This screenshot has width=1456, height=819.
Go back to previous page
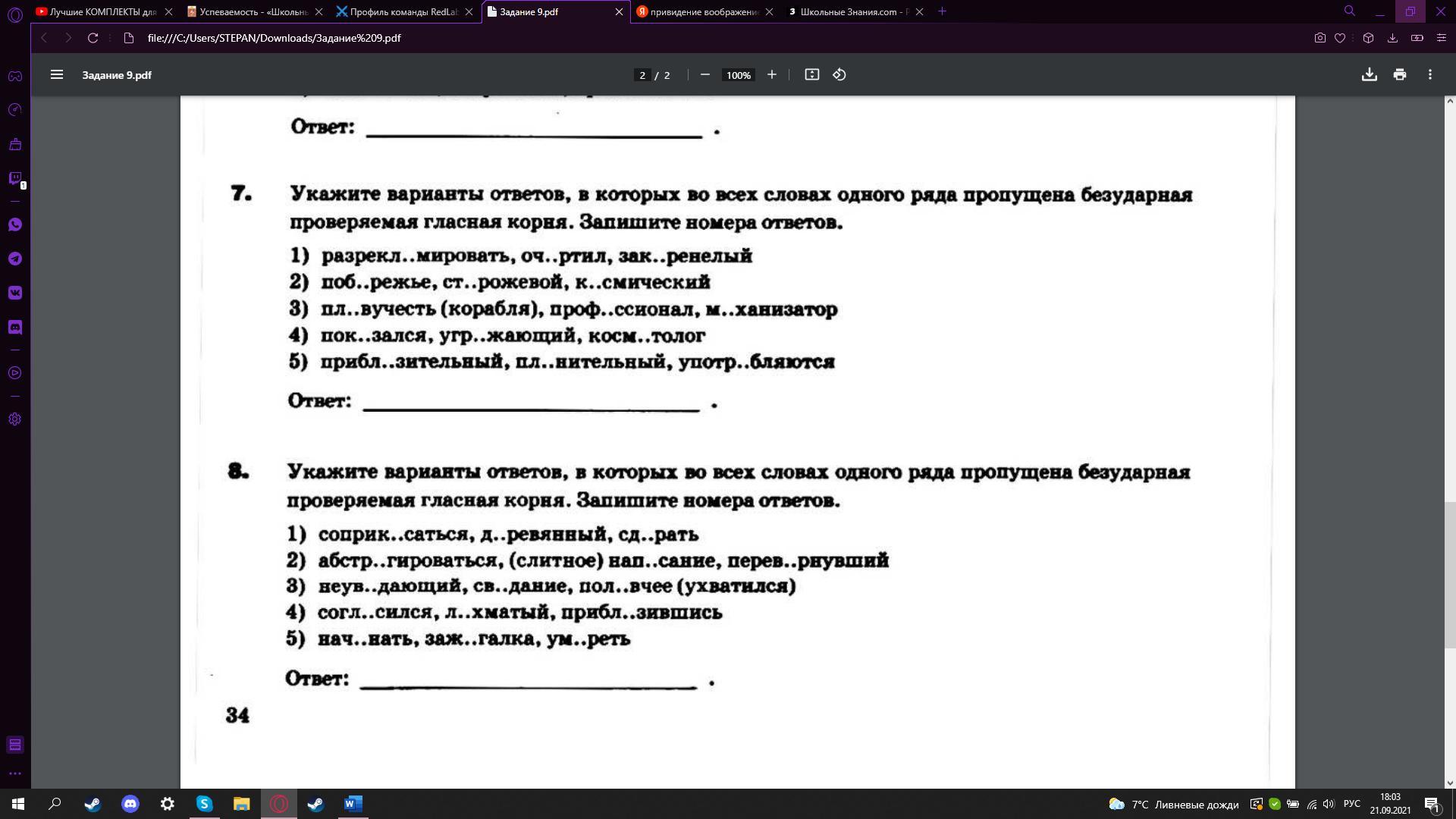click(44, 38)
